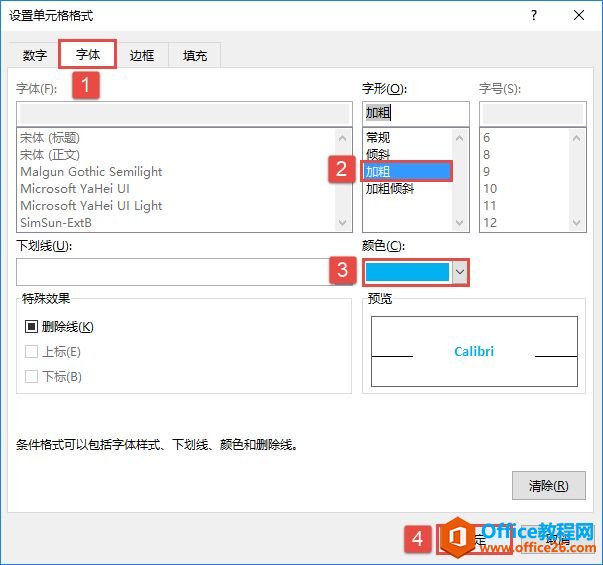This screenshot has height=565, width=603.
Task: Toggle the 删除线(K) checkbox
Action: click(31, 327)
